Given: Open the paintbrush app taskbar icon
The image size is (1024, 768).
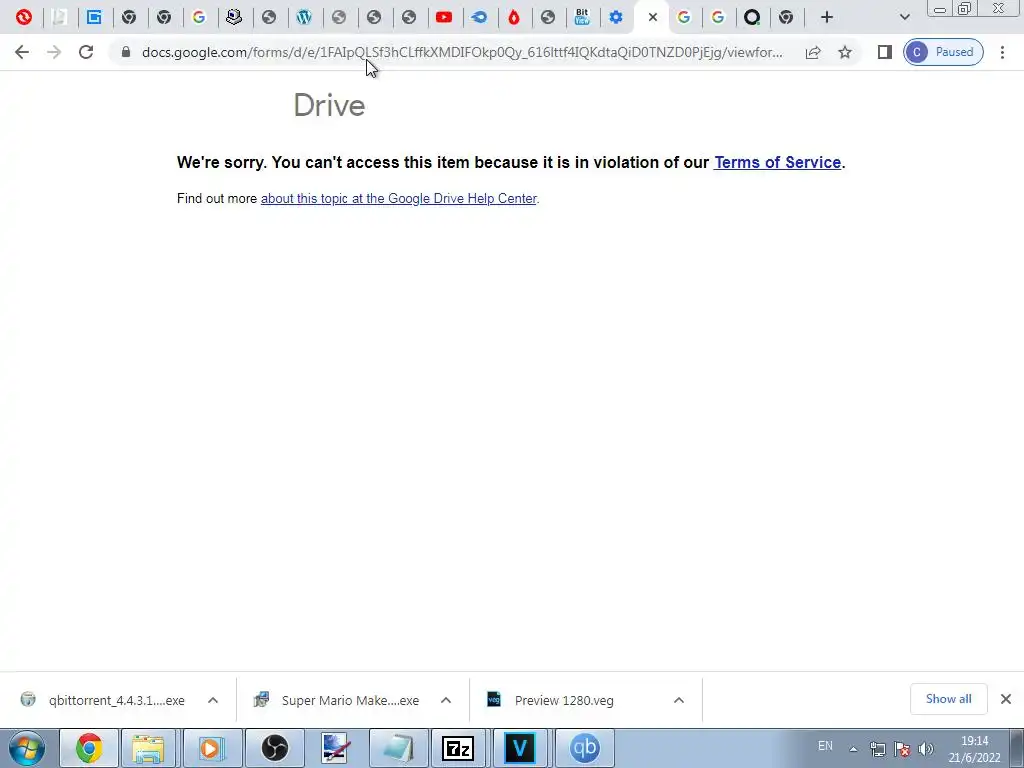Looking at the screenshot, I should (336, 748).
